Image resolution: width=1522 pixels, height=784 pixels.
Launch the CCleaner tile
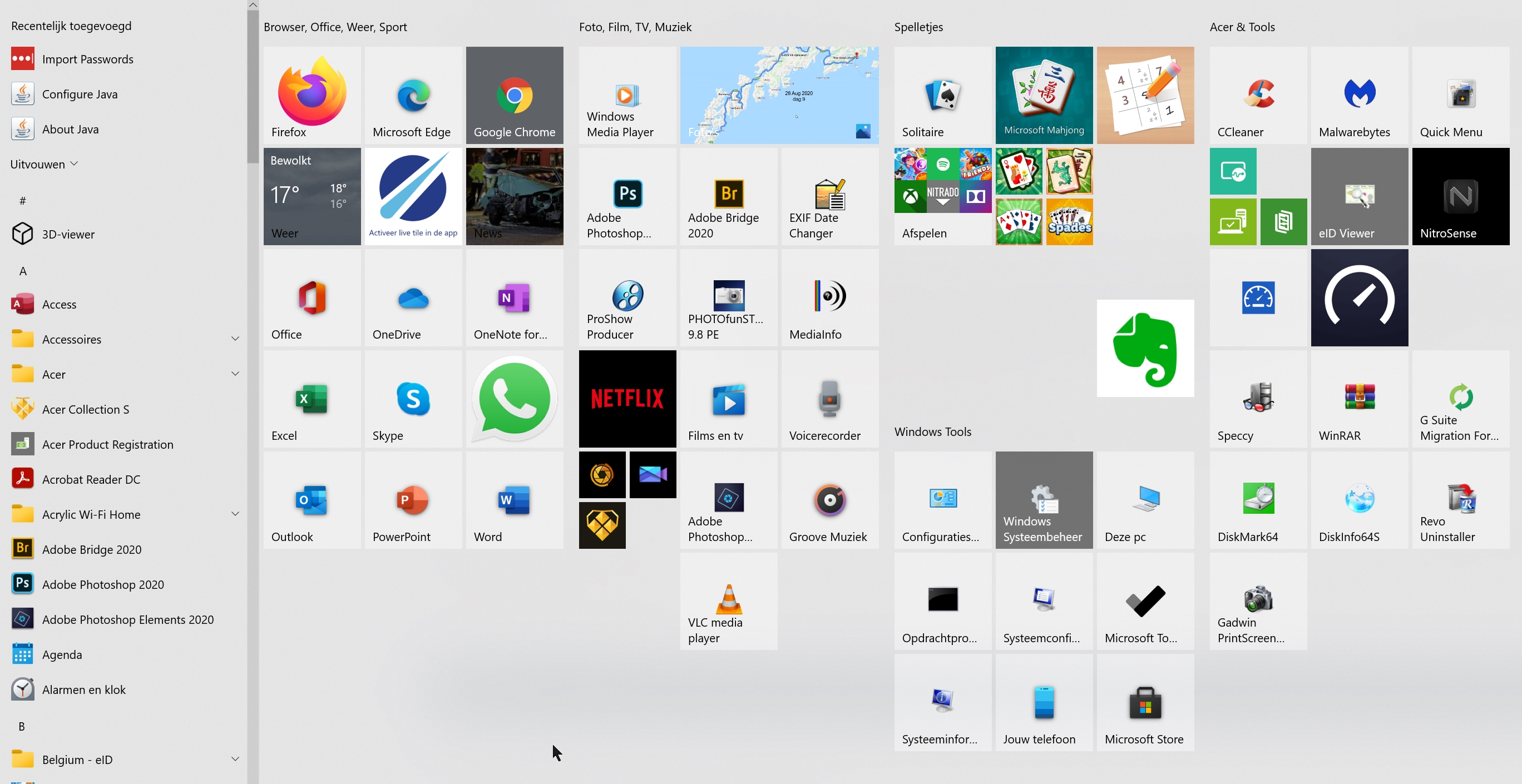coord(1258,95)
